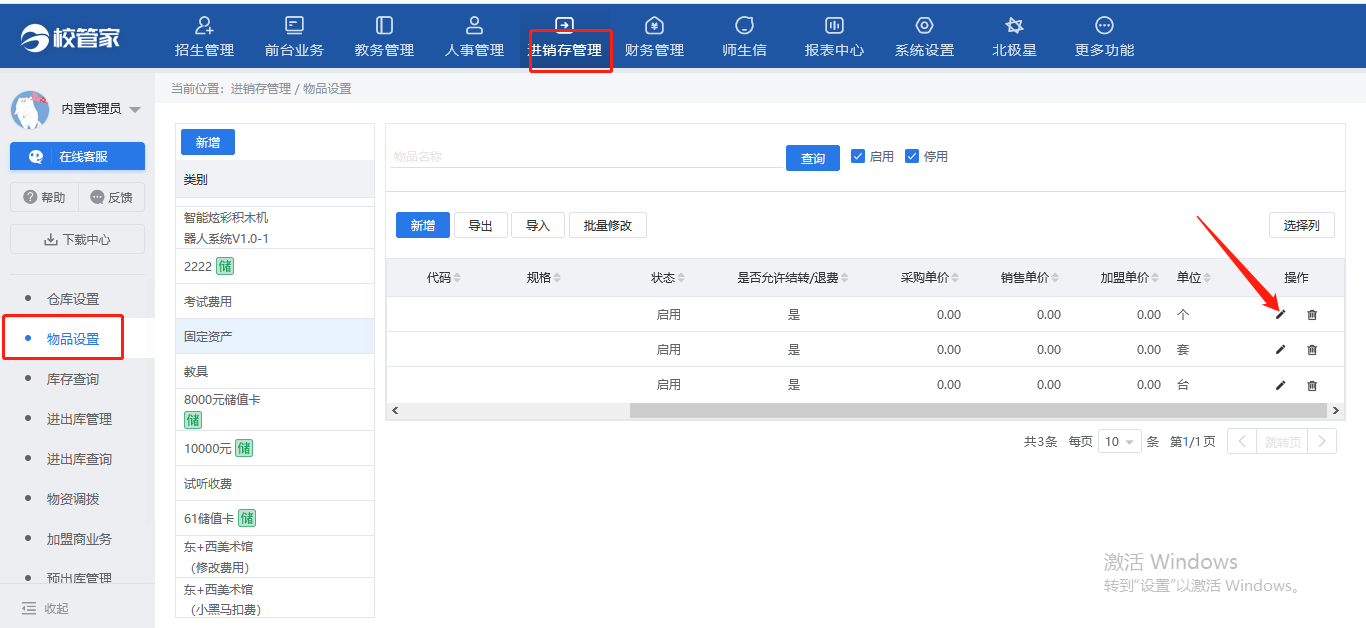Viewport: 1366px width, 628px height.
Task: Open 加盟商业务 in sidebar
Action: pyautogui.click(x=79, y=539)
